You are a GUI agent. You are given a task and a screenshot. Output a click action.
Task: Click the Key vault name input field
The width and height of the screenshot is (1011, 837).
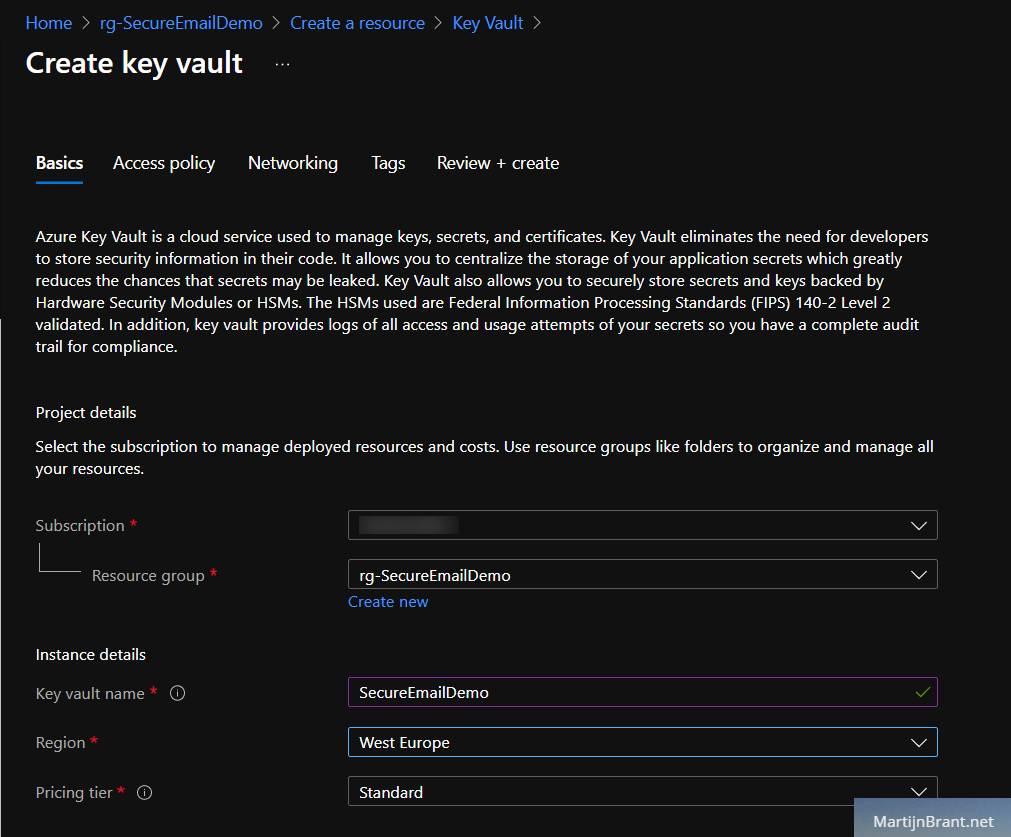coord(643,692)
